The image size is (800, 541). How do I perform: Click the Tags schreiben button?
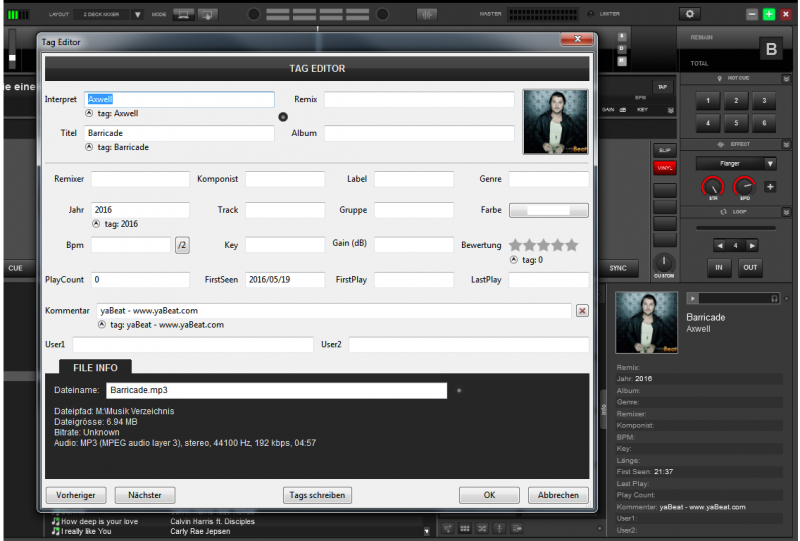pos(318,495)
